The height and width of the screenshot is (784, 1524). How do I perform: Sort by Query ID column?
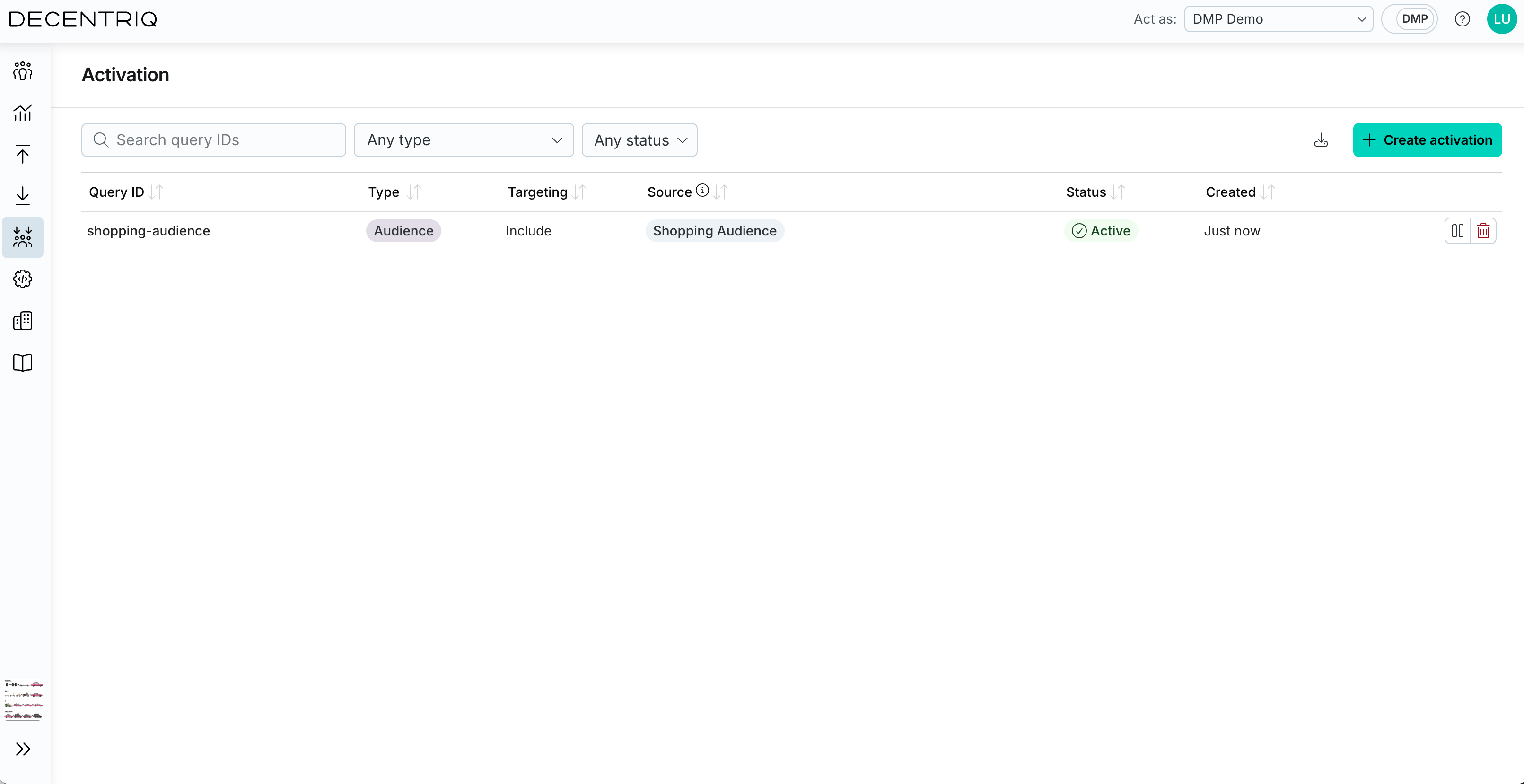click(x=156, y=192)
